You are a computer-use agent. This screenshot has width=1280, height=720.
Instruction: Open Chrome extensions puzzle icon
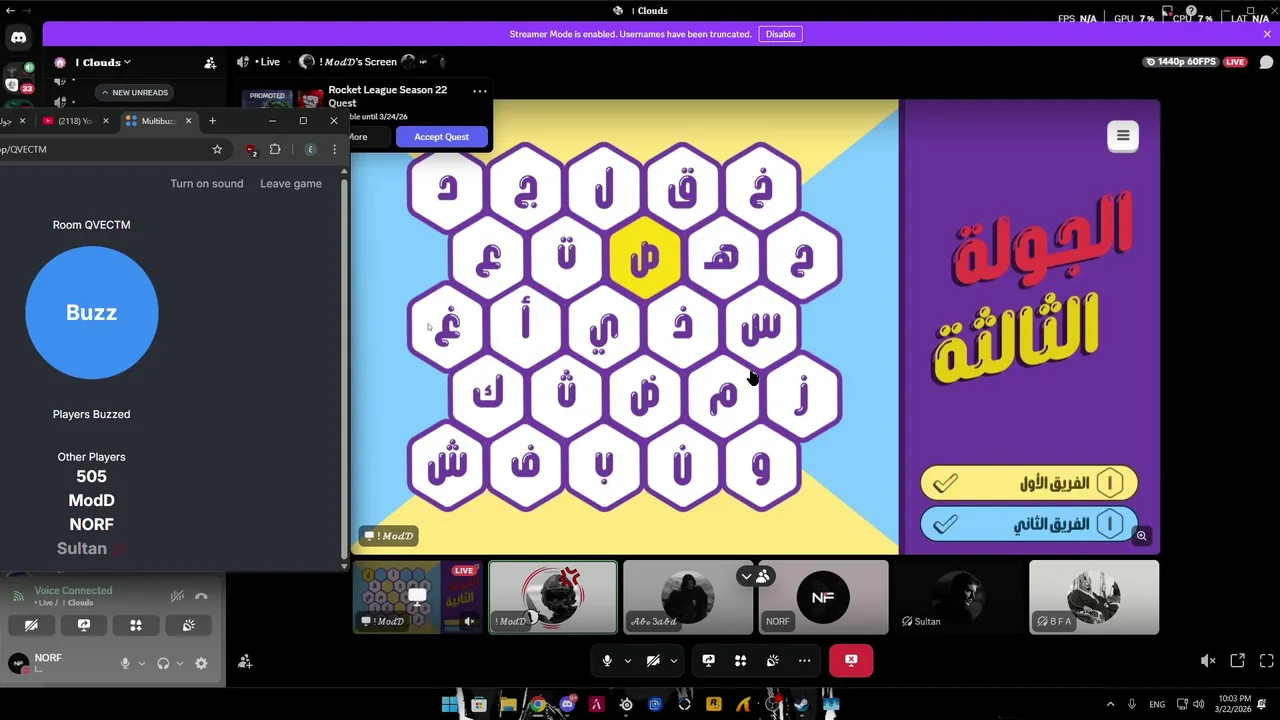275,149
